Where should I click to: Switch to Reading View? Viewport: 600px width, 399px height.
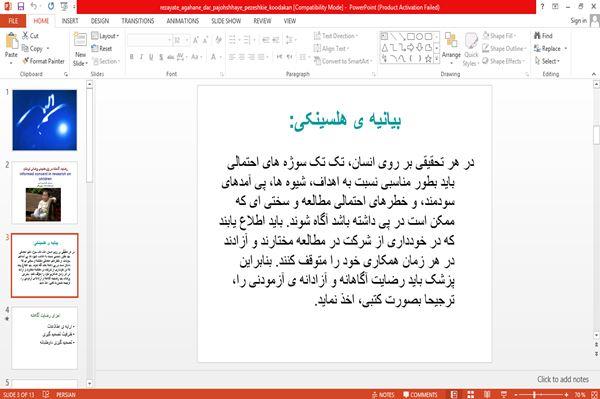point(487,395)
